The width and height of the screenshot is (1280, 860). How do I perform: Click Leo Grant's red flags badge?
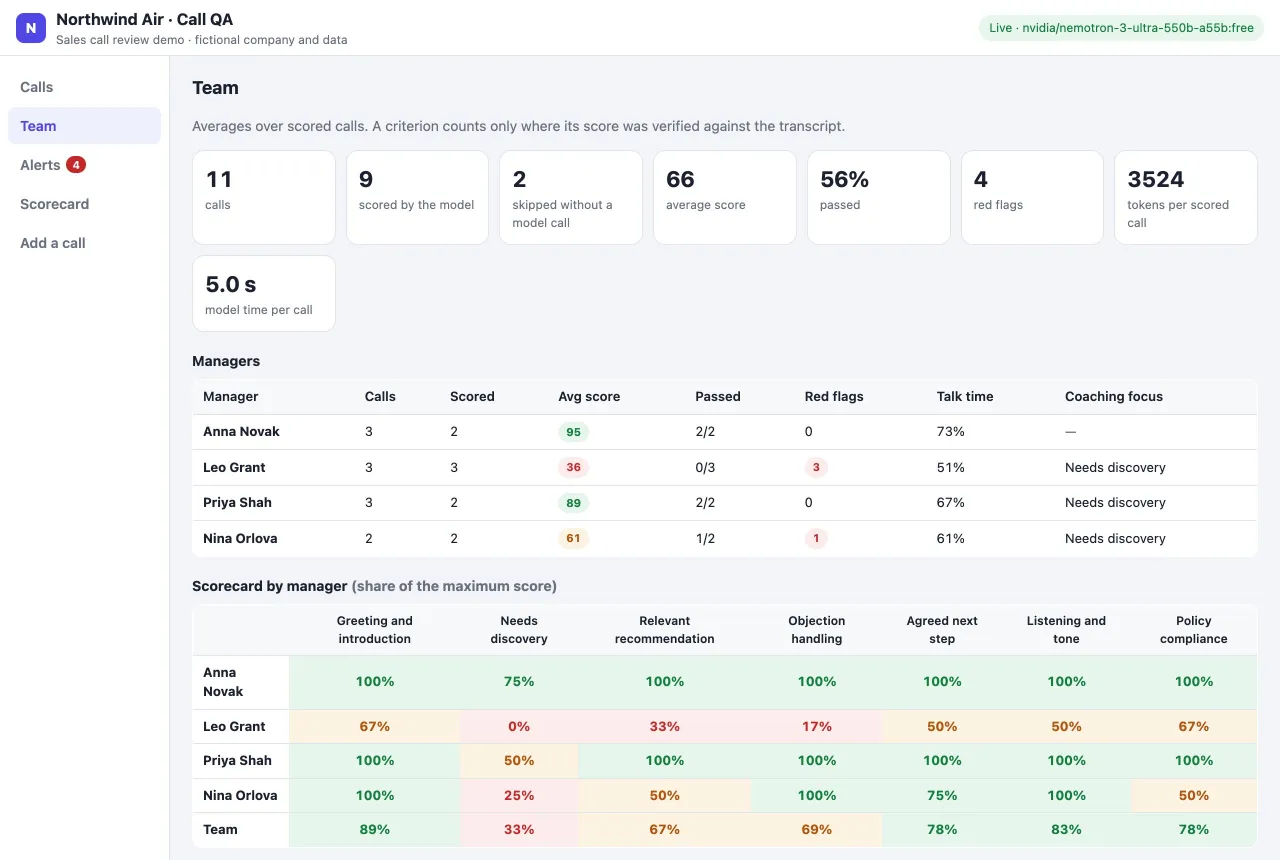816,468
